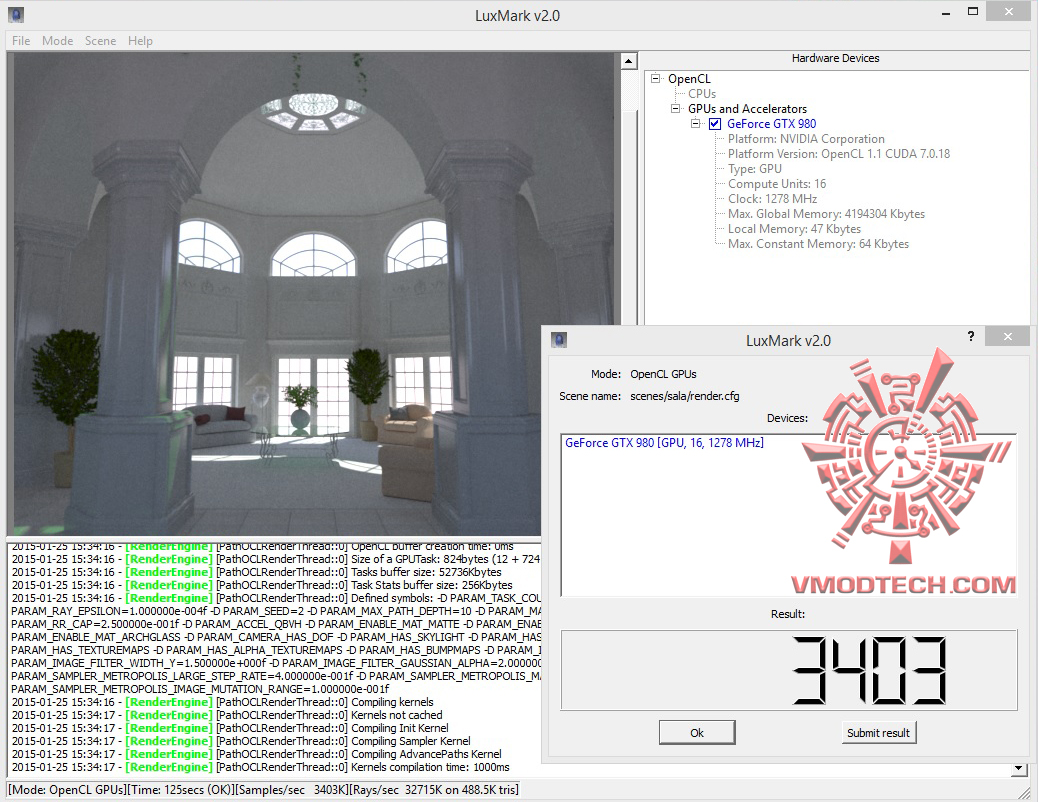Click the LuxMark icon in result dialog title bar

559,340
